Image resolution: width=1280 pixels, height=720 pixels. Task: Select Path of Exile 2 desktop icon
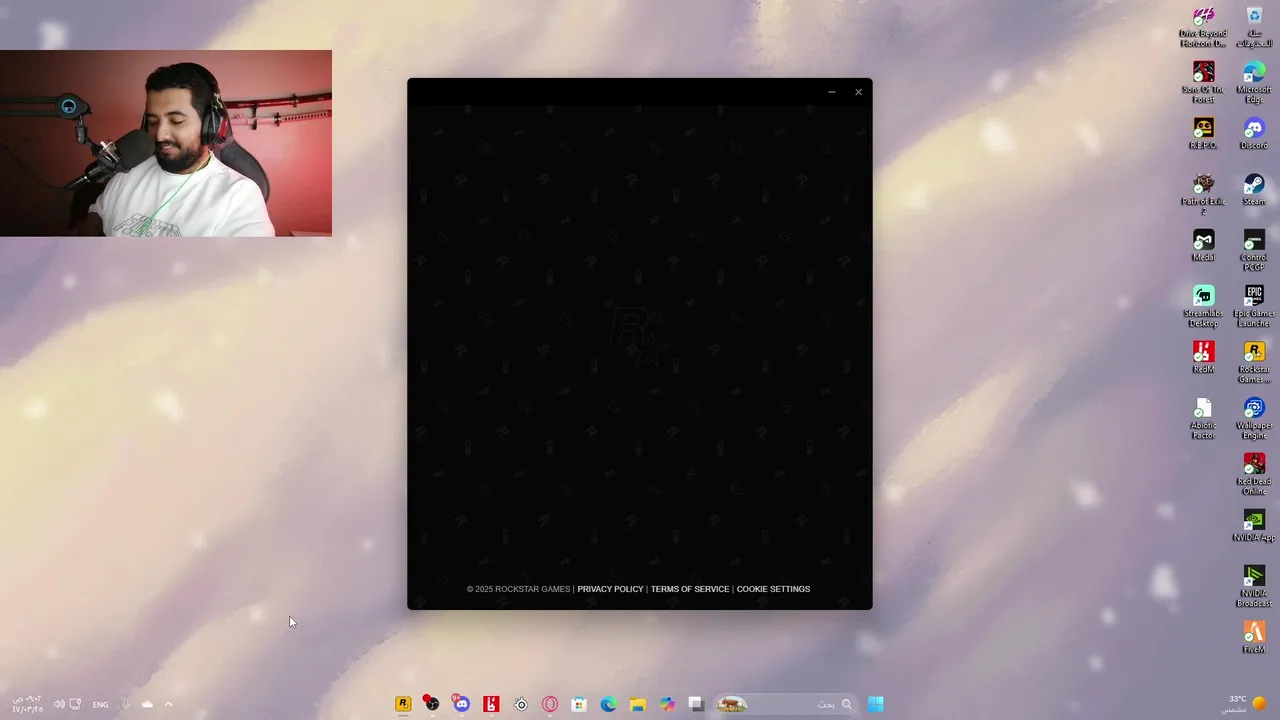tap(1203, 195)
